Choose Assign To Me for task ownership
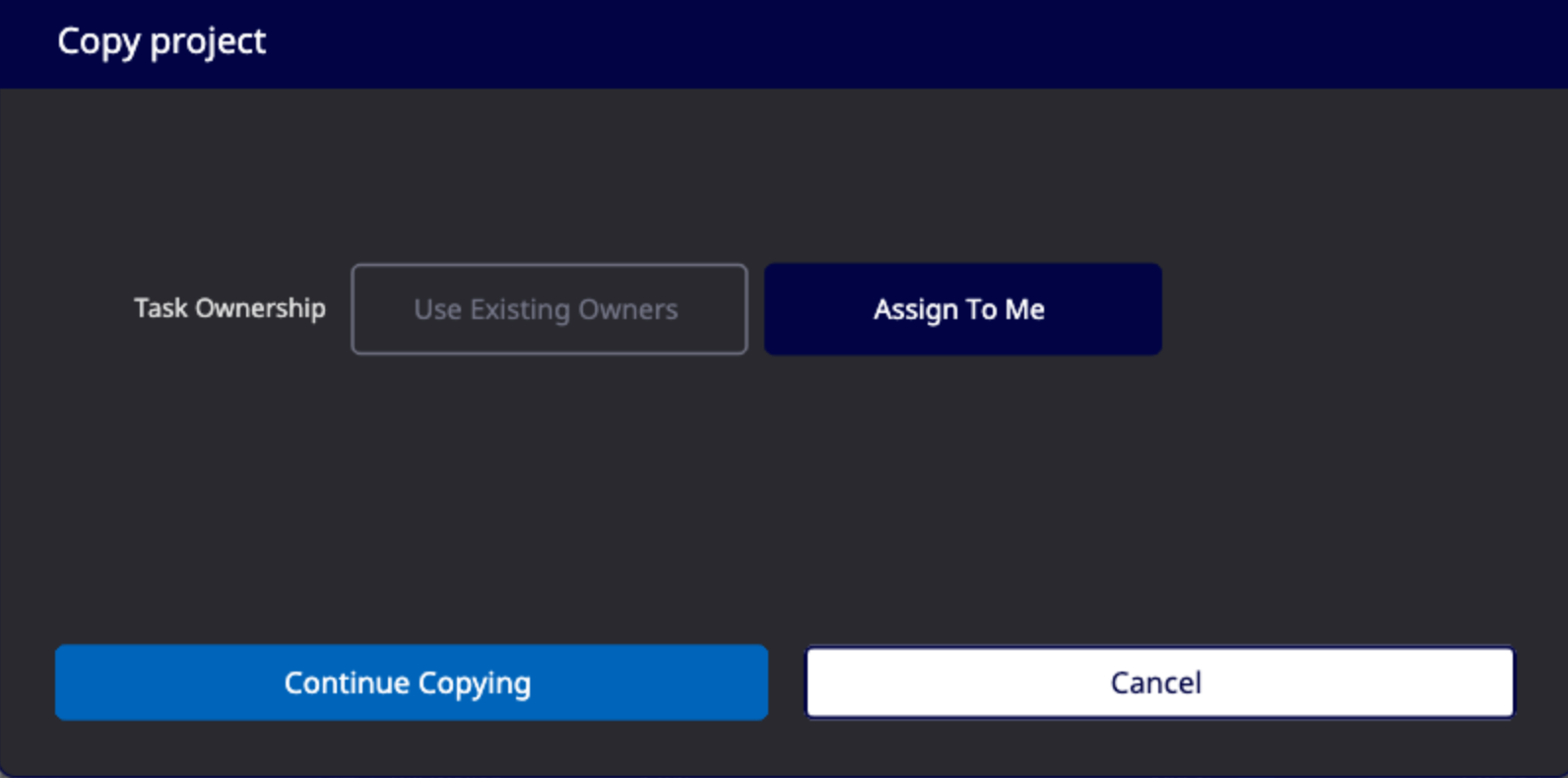Viewport: 1568px width, 778px height. 962,309
